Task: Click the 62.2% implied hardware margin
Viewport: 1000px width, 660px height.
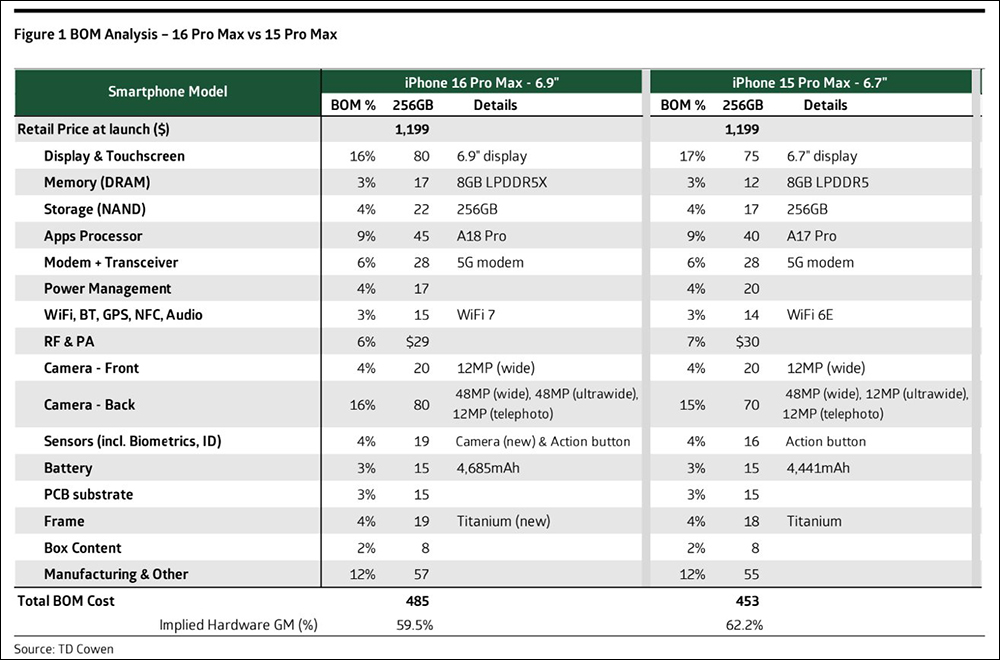Action: pyautogui.click(x=744, y=625)
